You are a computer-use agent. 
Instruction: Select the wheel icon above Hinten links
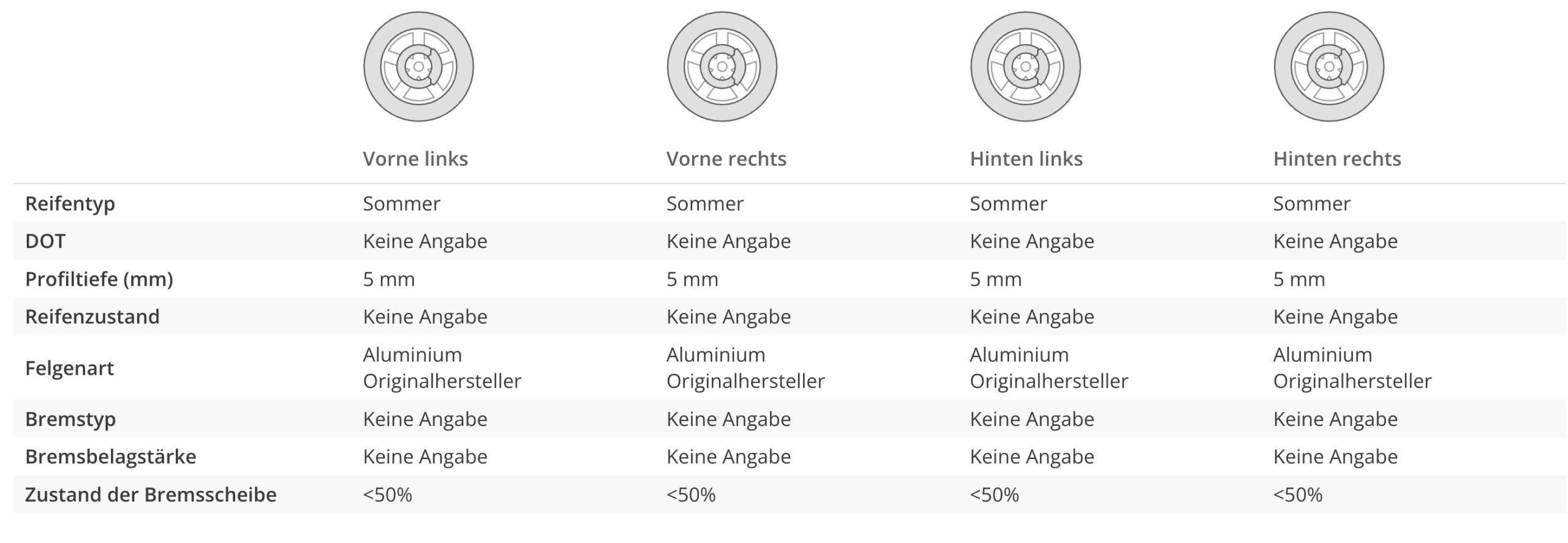(x=1025, y=67)
